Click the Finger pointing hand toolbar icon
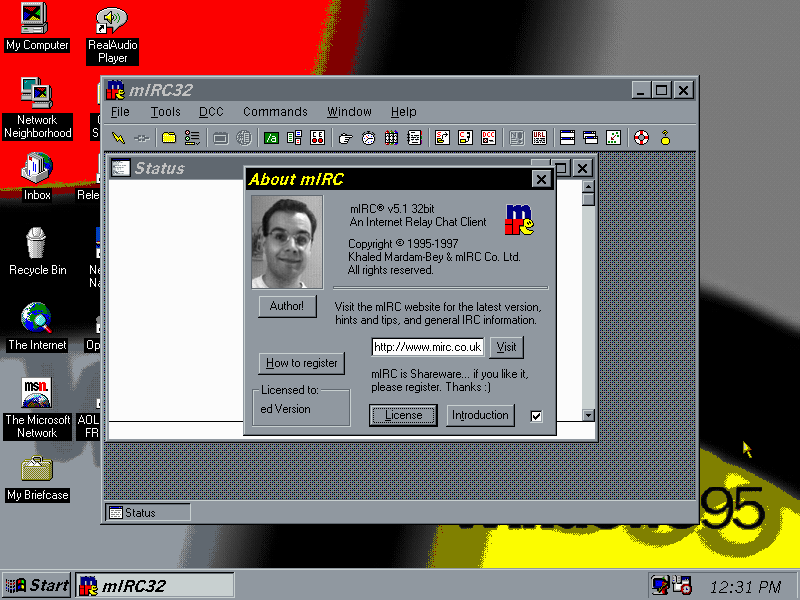This screenshot has width=800, height=600. click(346, 138)
